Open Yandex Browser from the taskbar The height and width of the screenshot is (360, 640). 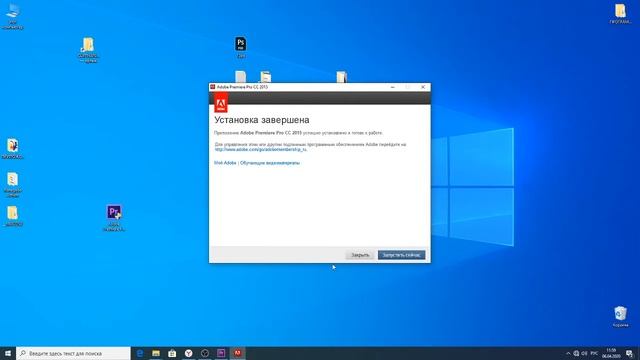point(189,353)
